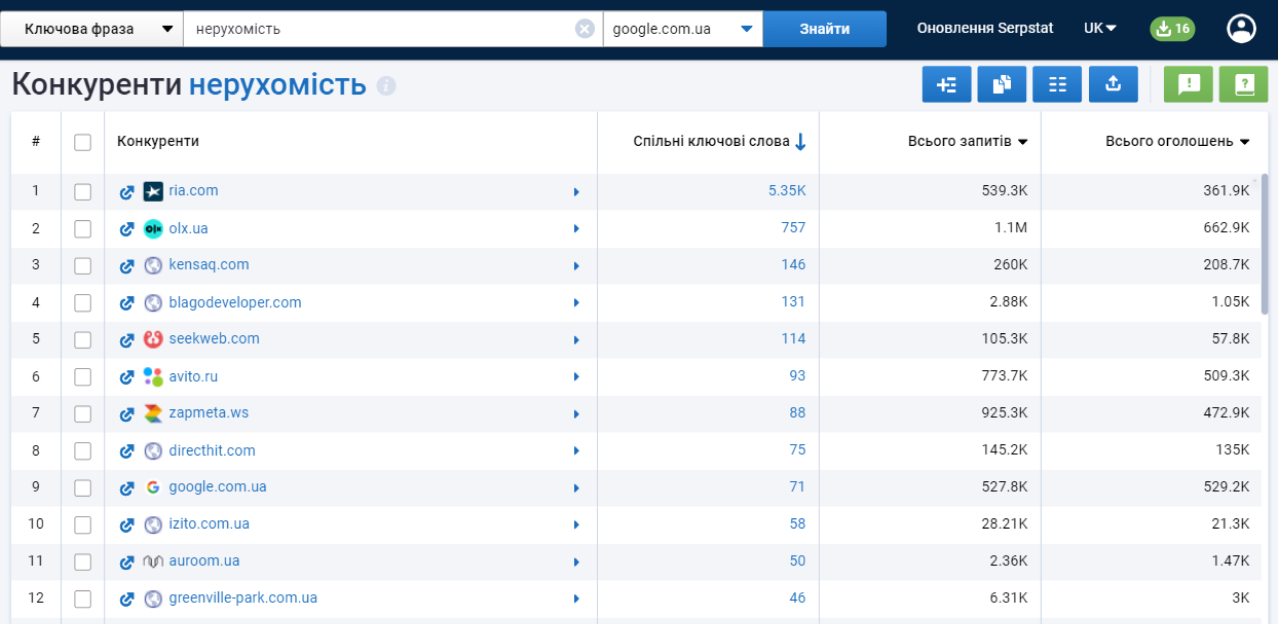
Task: Open the 757 common keywords link
Action: (793, 228)
